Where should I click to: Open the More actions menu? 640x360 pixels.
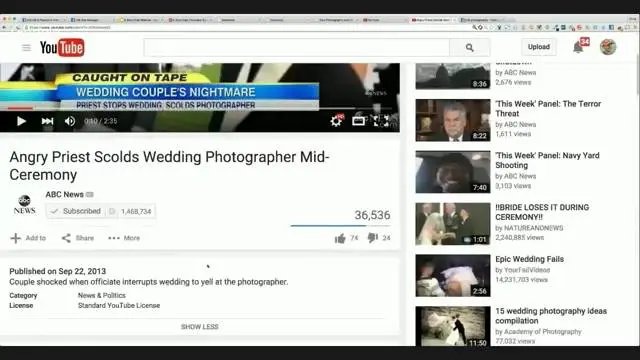click(x=124, y=238)
